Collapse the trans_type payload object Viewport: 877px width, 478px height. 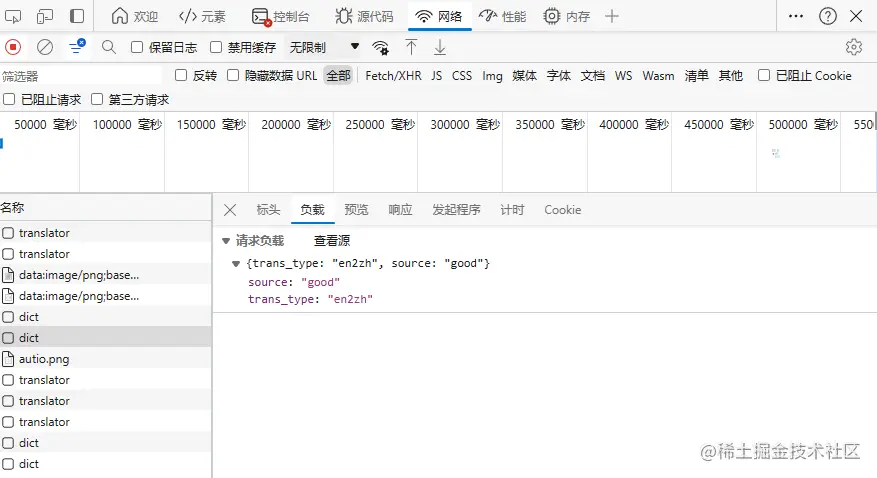[x=236, y=263]
